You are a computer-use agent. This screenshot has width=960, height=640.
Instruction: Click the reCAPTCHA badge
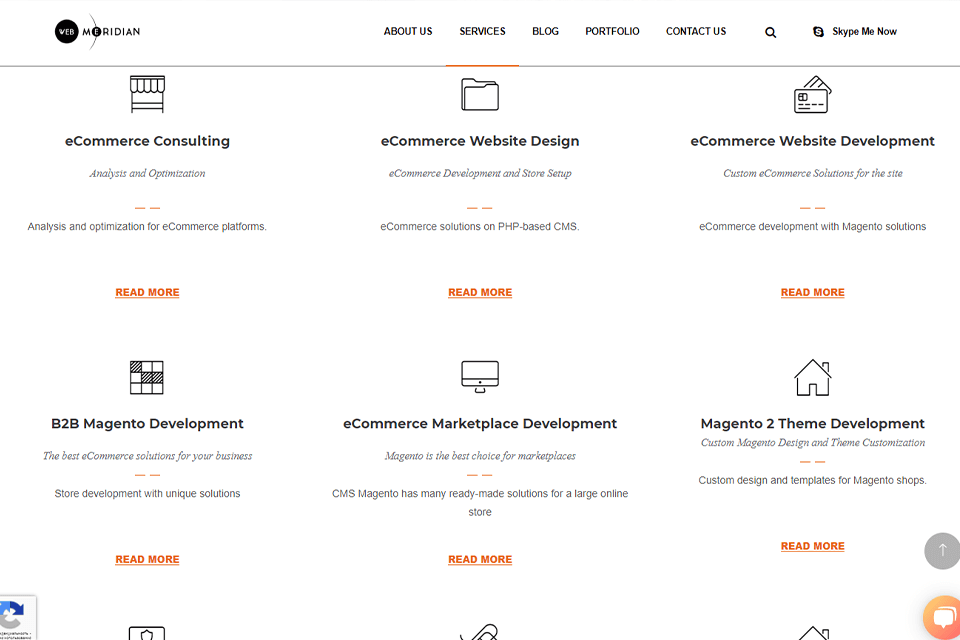coord(17,617)
